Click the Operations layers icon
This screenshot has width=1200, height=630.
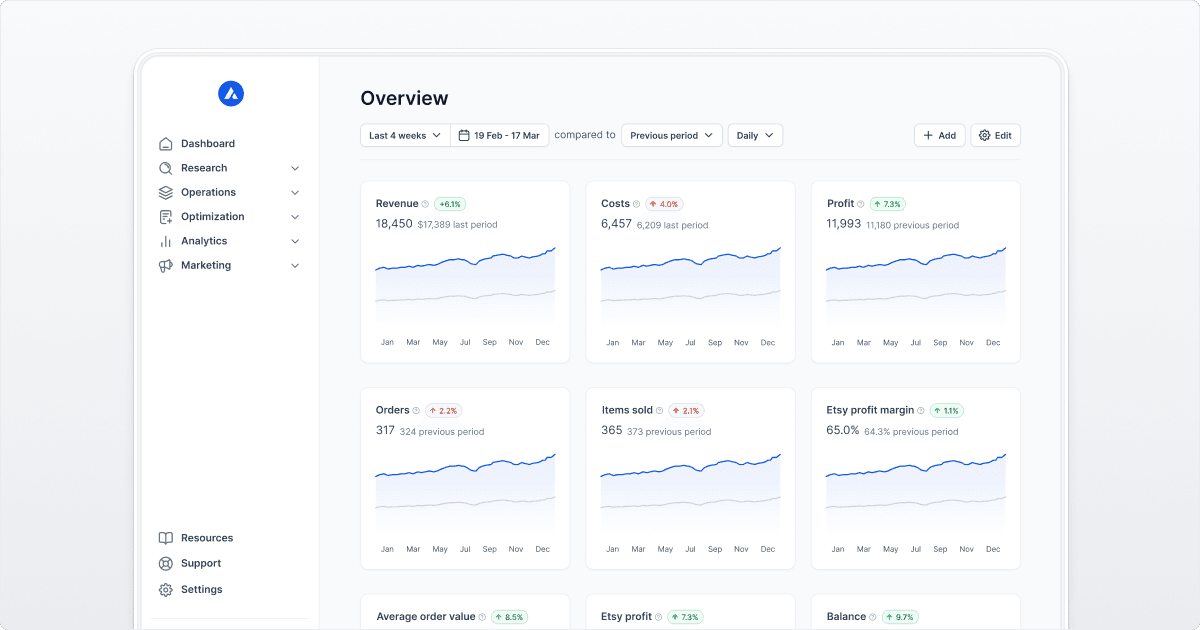click(166, 192)
